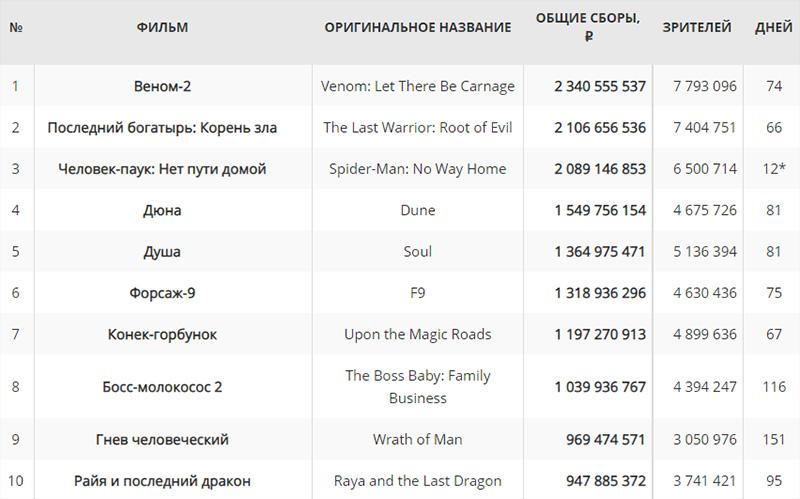
Task: Select the Босс-молокосос 2 title
Action: coord(162,387)
